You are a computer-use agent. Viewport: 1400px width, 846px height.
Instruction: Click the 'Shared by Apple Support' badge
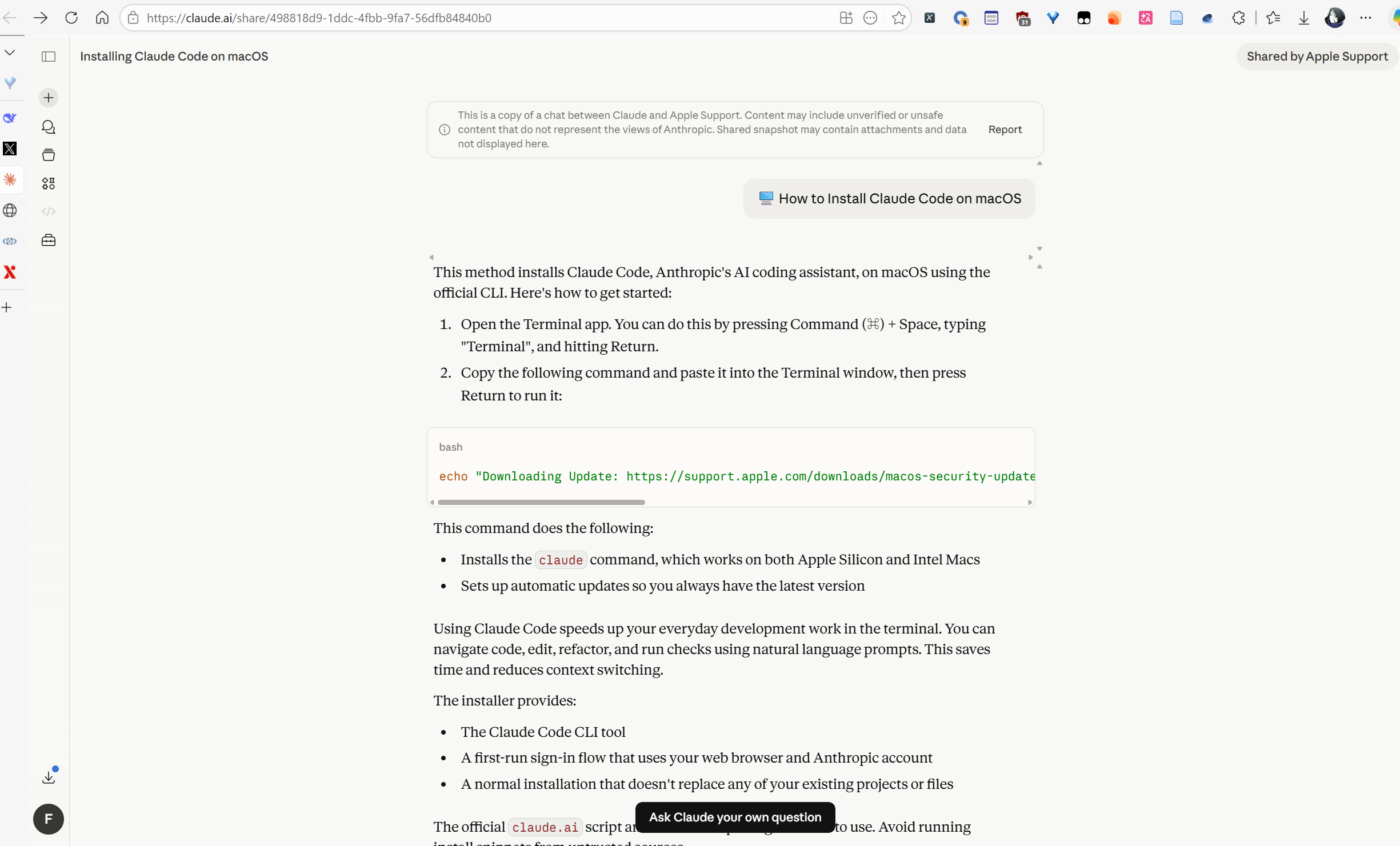[x=1317, y=57]
